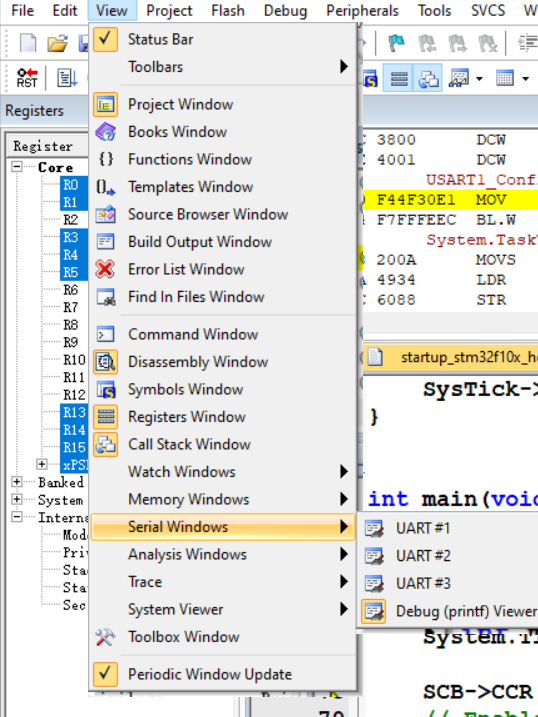Image resolution: width=538 pixels, height=717 pixels.
Task: Click the Command Window icon
Action: pos(106,334)
